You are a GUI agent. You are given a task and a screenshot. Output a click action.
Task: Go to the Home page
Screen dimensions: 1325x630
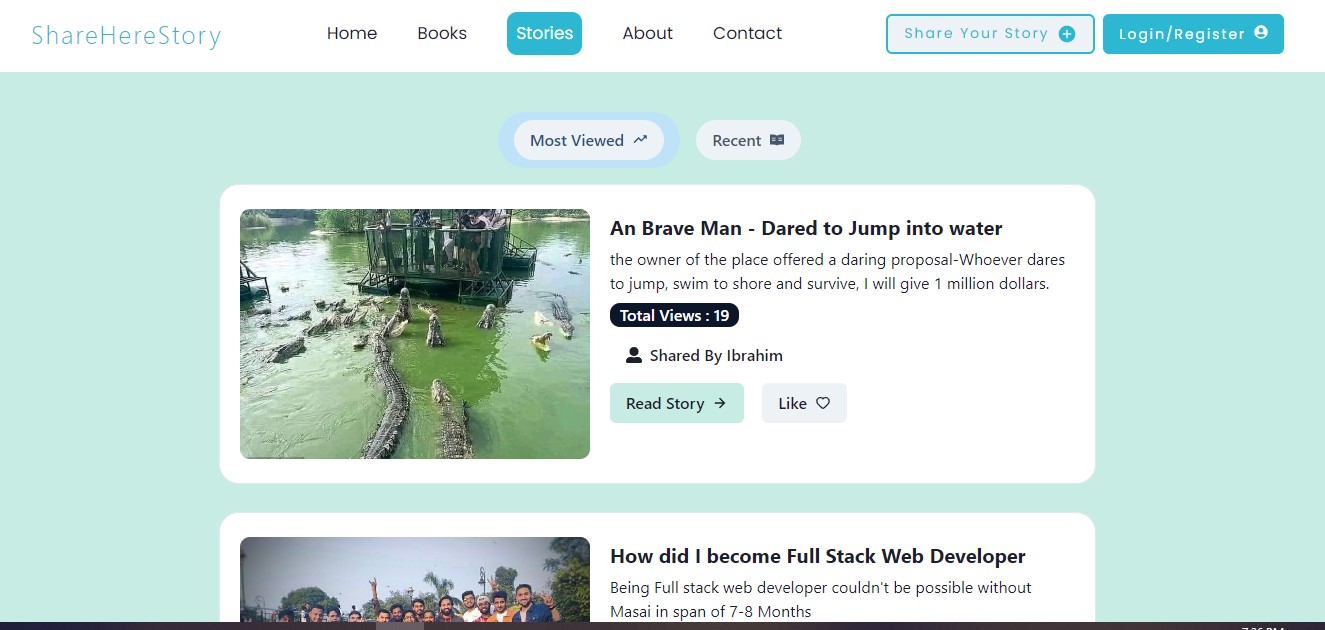(x=352, y=33)
